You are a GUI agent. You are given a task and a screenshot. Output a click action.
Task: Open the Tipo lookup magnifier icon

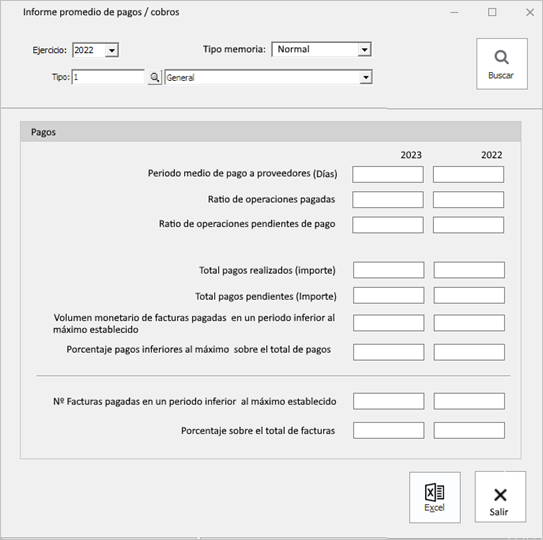coord(155,77)
